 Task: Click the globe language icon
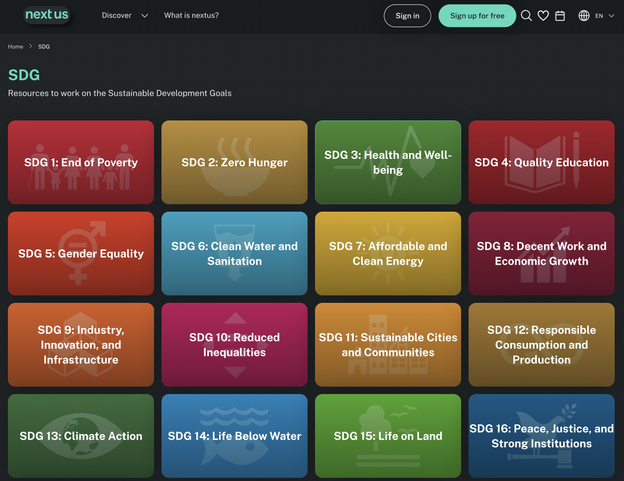pos(584,16)
